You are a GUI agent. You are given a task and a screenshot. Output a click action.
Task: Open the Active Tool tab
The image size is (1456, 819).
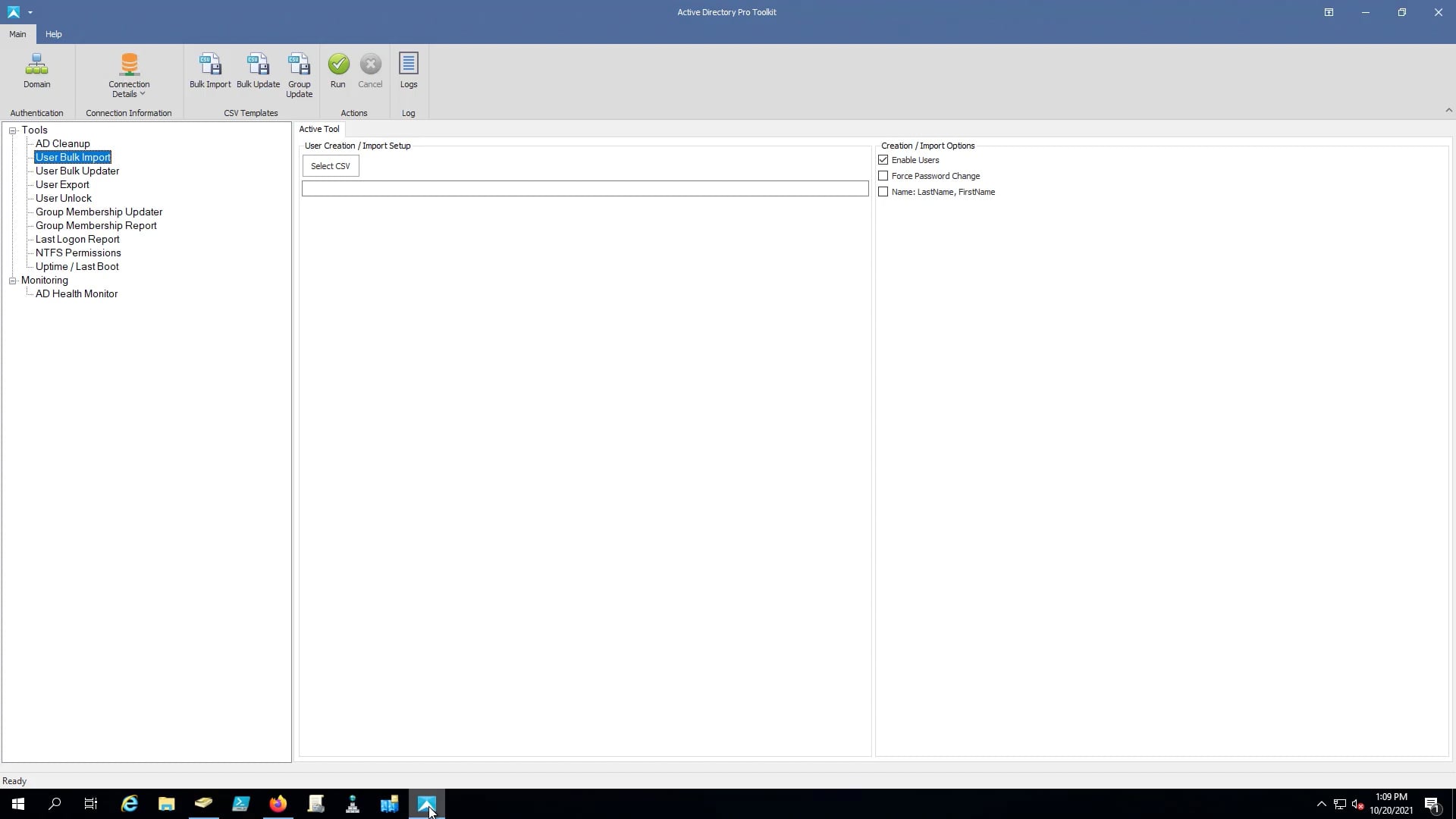(x=318, y=129)
